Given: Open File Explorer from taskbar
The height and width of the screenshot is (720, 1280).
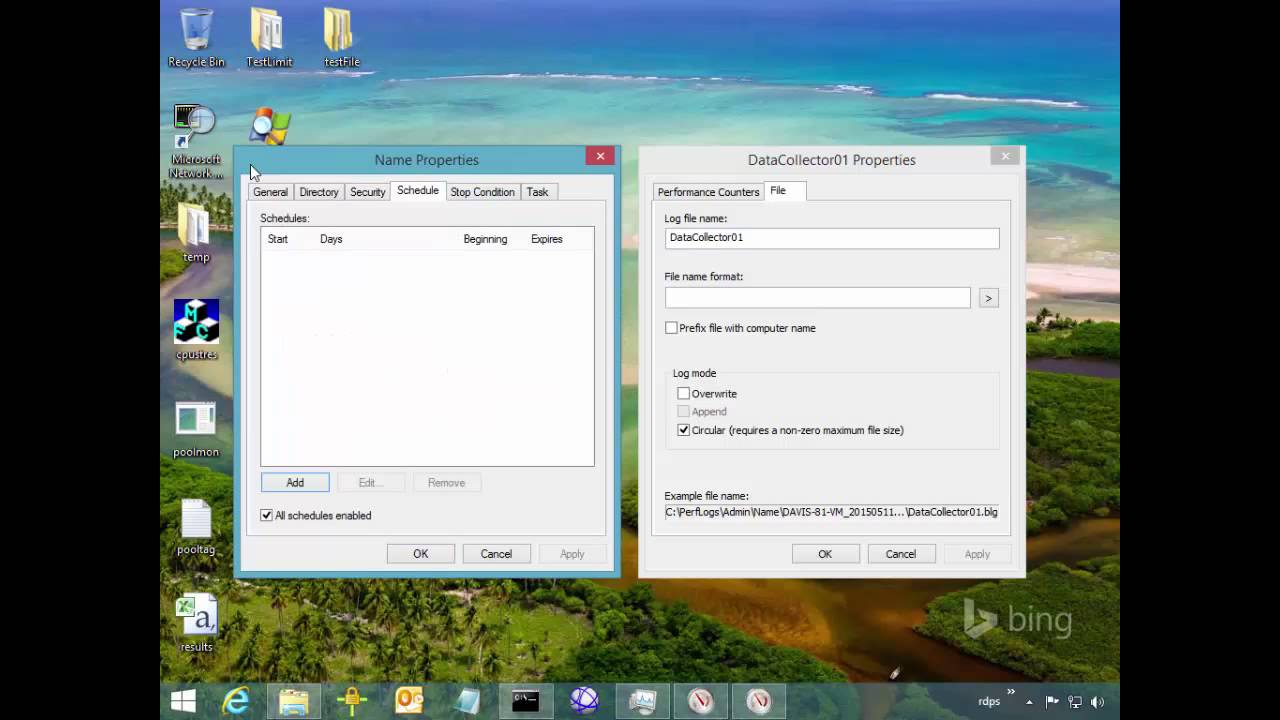Looking at the screenshot, I should coord(293,701).
